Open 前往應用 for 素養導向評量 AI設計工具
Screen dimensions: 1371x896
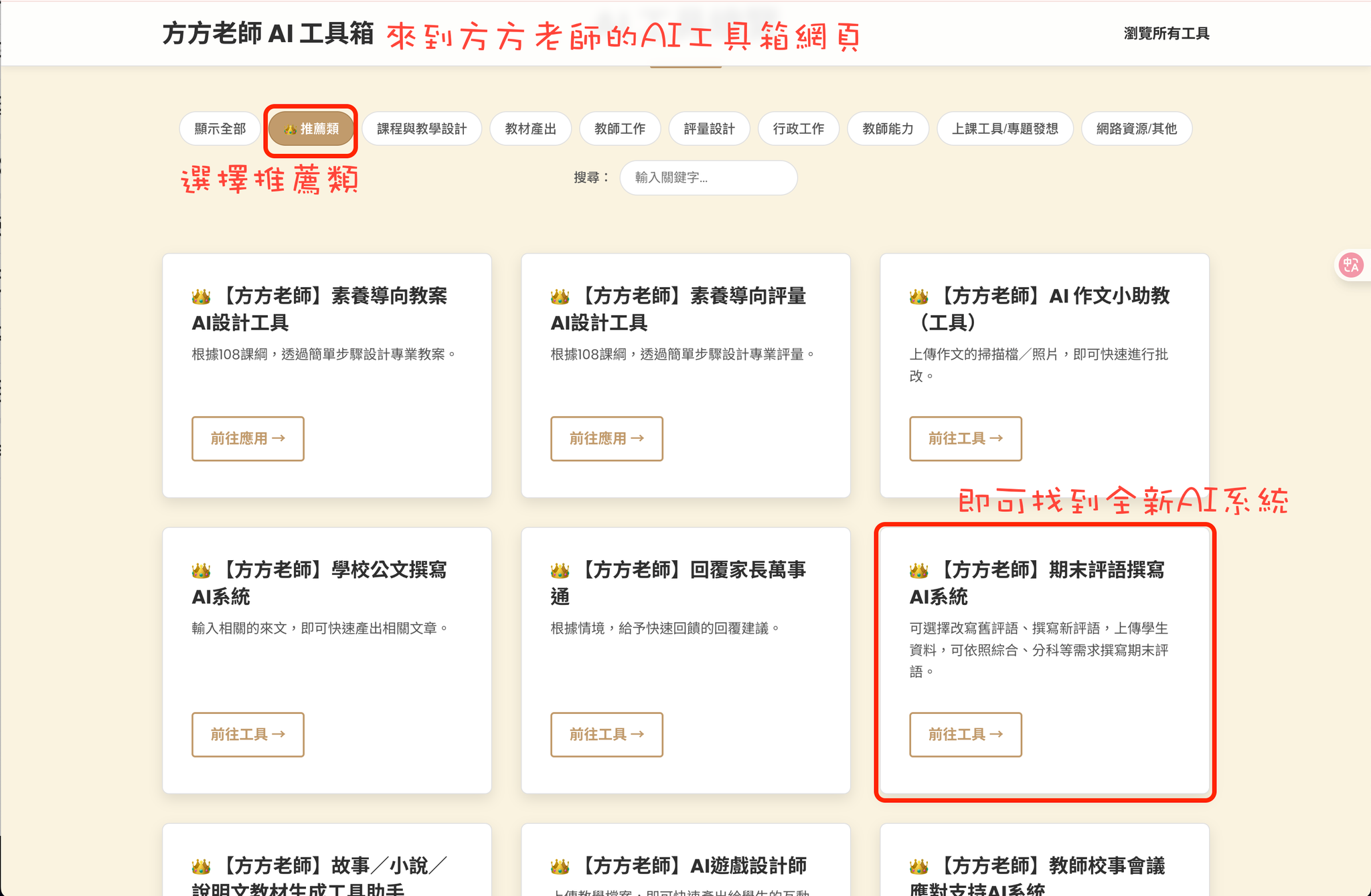(607, 439)
